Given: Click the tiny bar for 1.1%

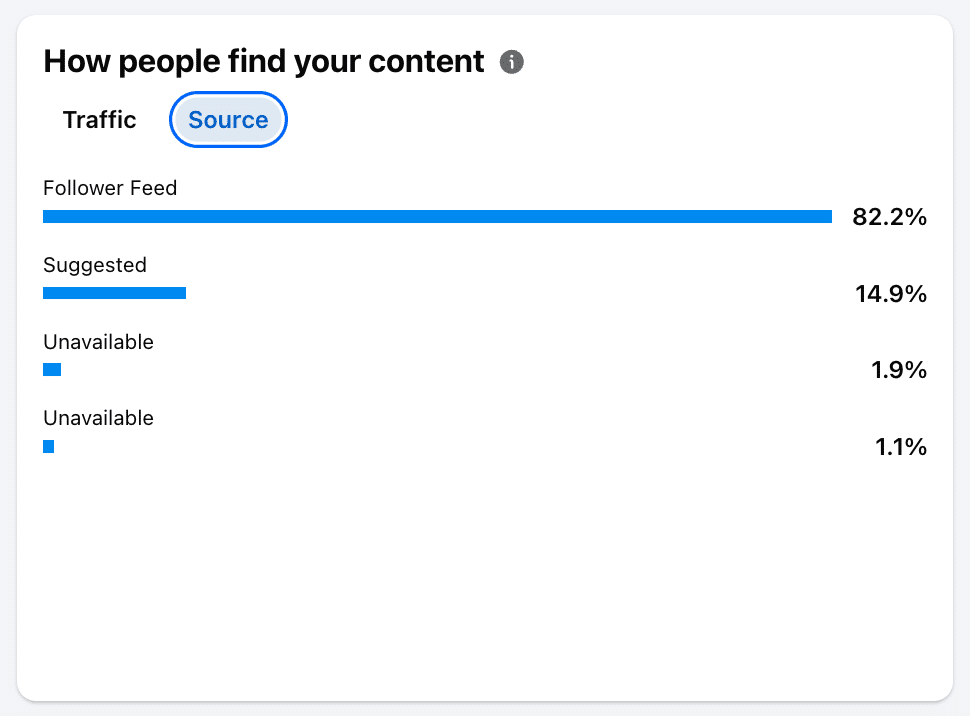Looking at the screenshot, I should pyautogui.click(x=48, y=447).
